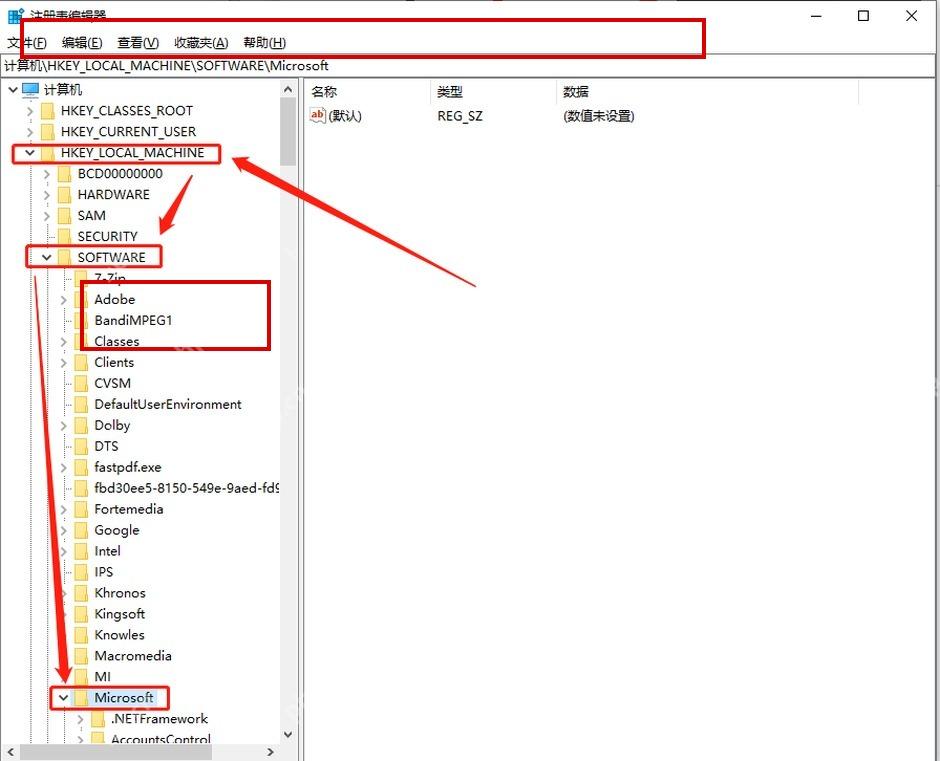940x761 pixels.
Task: Click the DefaultUserEnvironment folder icon
Action: [x=81, y=404]
